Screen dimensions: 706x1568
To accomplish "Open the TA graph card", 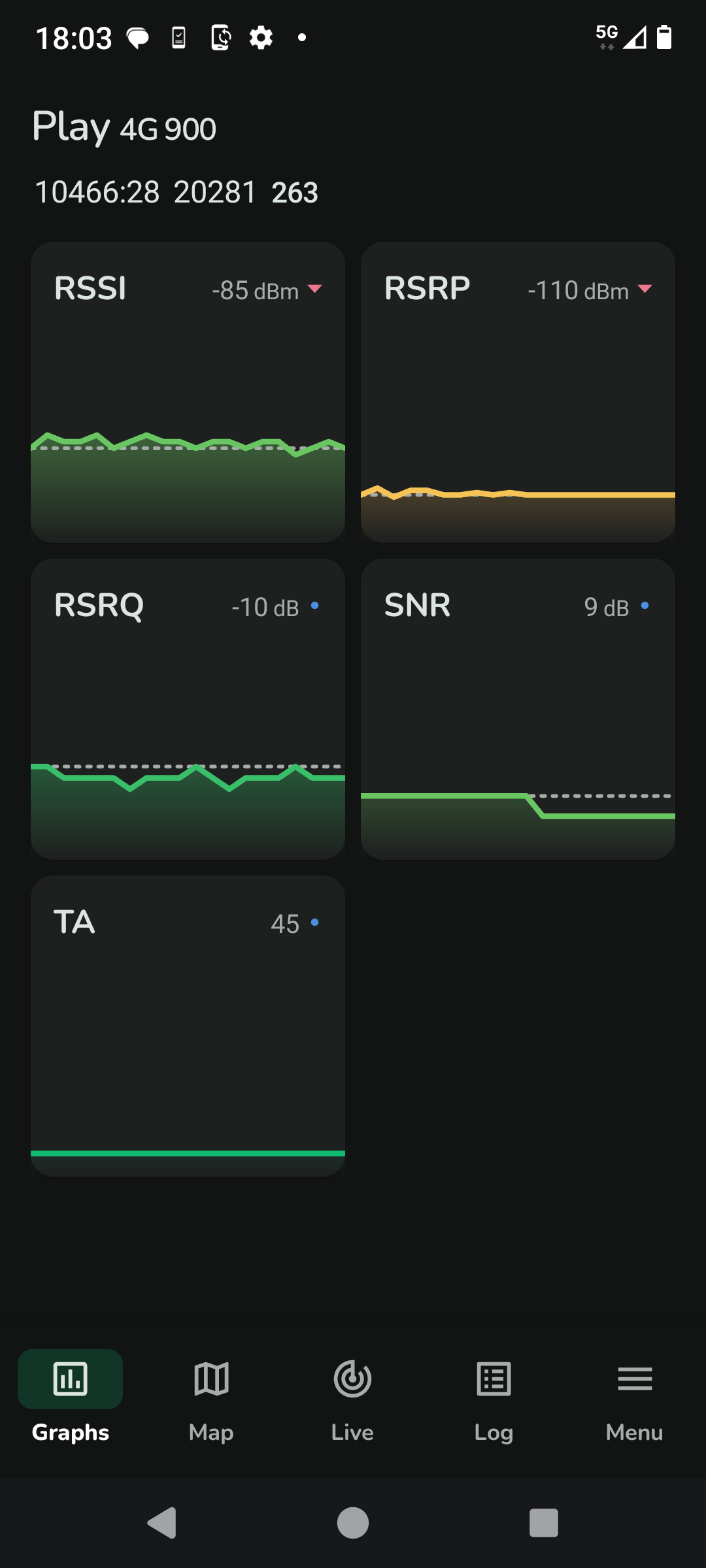I will tap(188, 1026).
